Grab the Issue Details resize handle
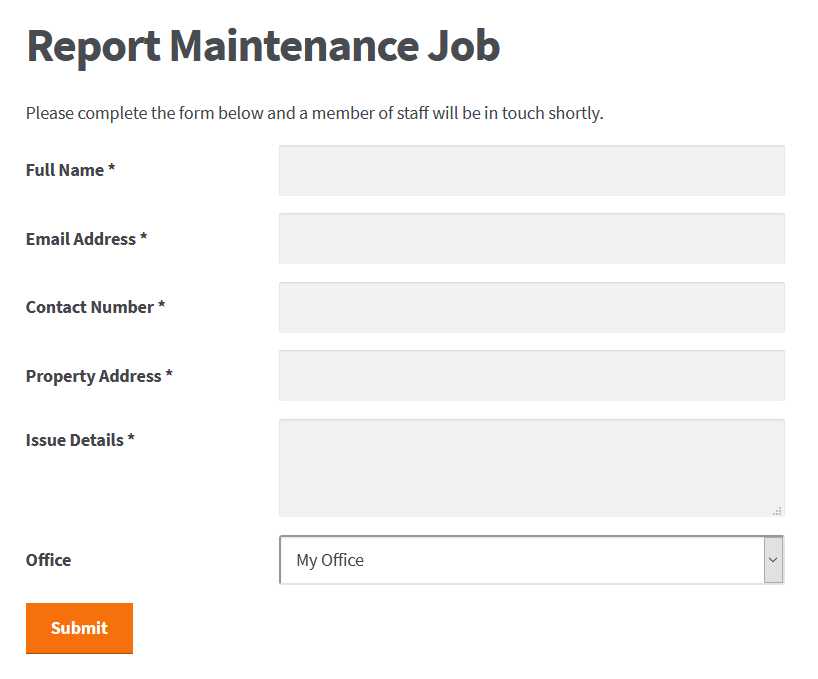 click(777, 511)
